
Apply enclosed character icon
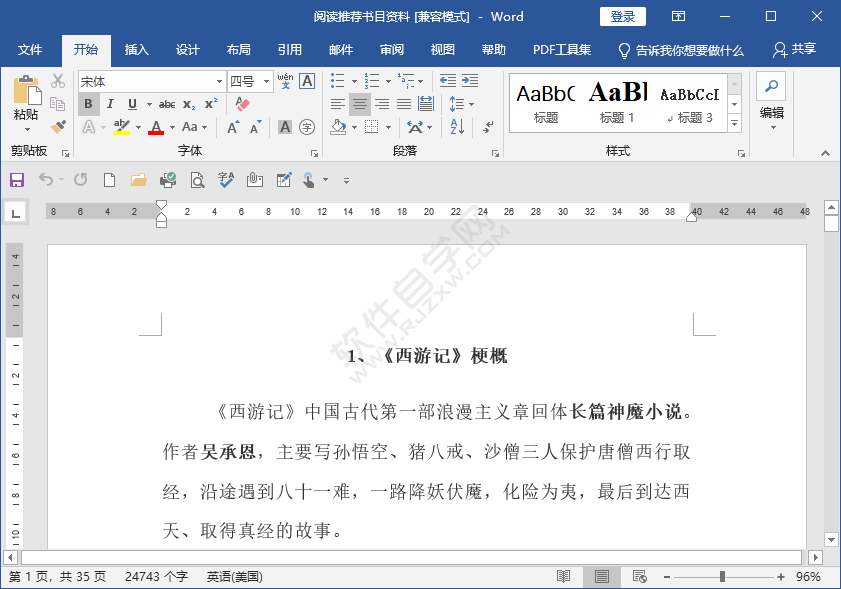[x=307, y=127]
